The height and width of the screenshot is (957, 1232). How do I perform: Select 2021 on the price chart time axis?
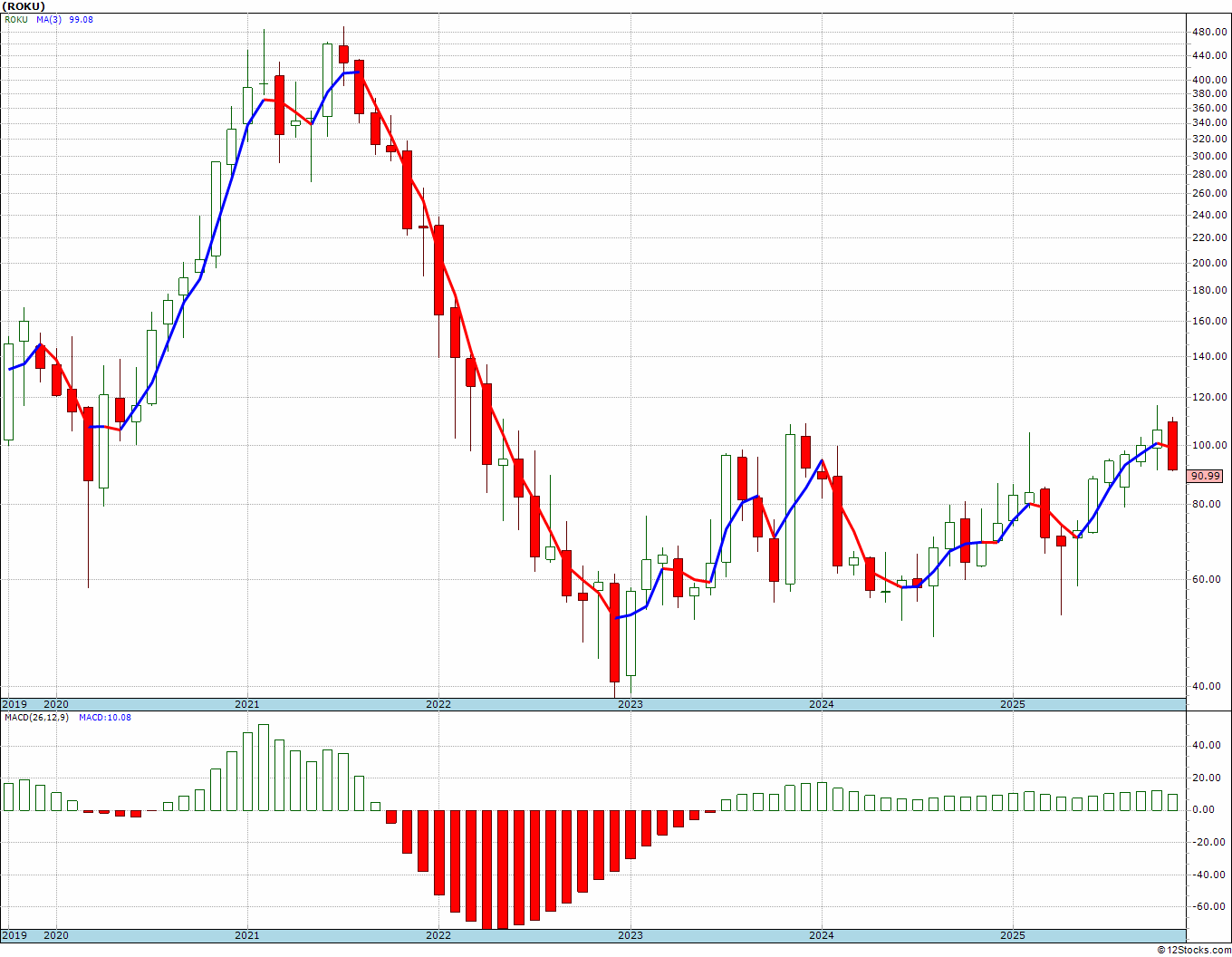pos(247,704)
